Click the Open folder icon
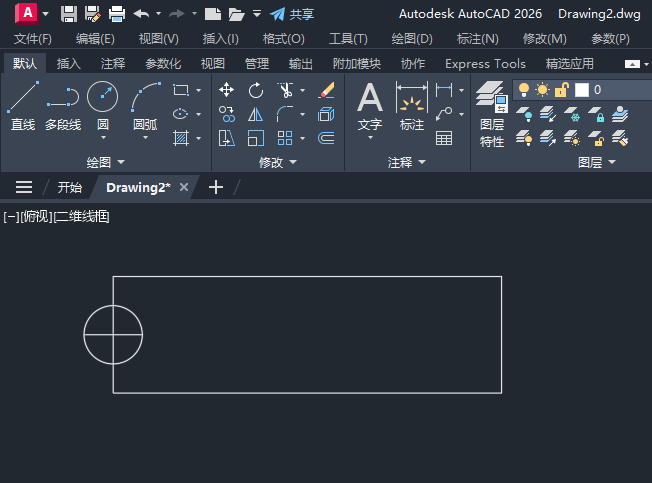Viewport: 652px width, 483px height. pyautogui.click(x=236, y=14)
